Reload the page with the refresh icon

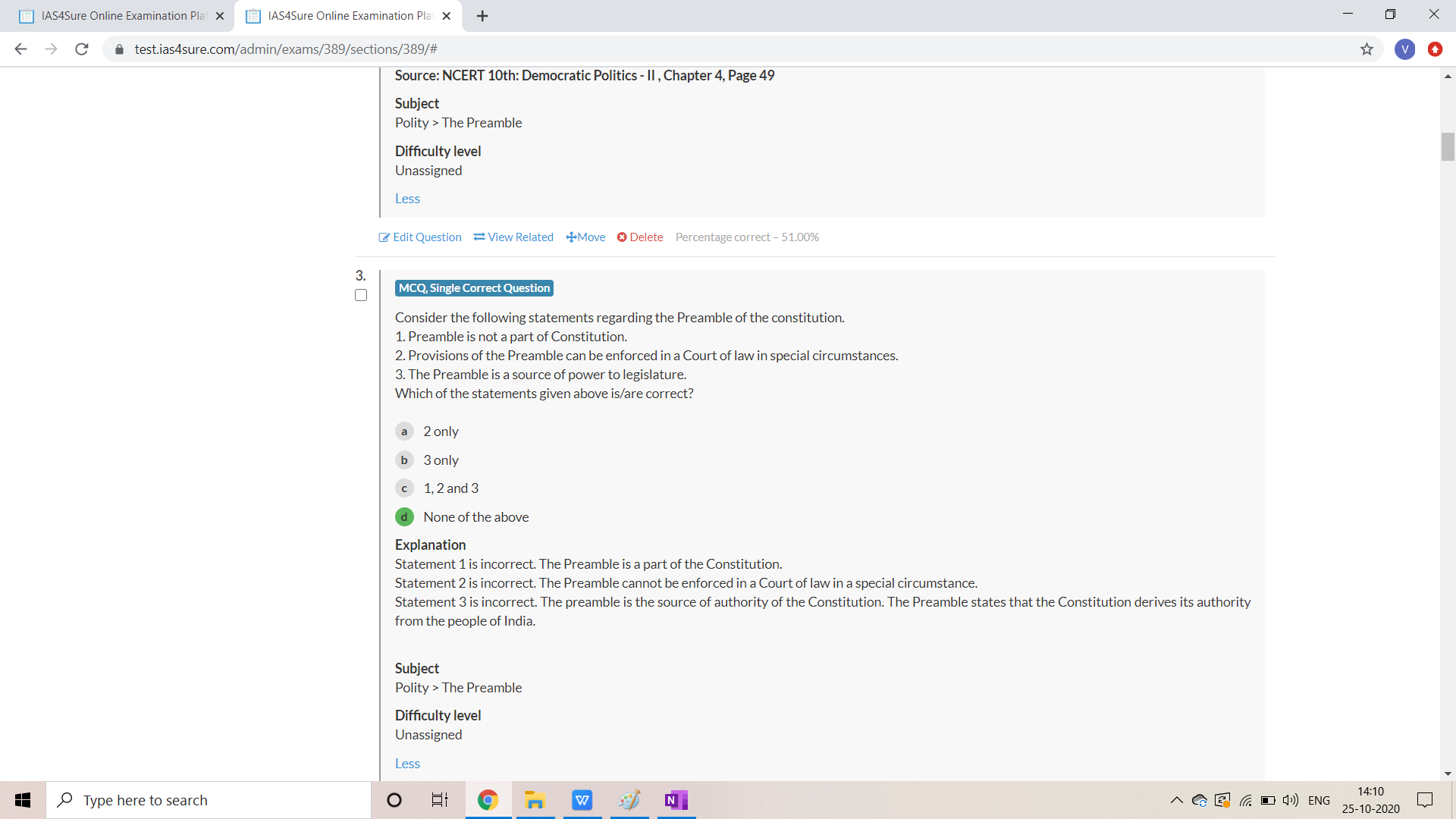coord(82,49)
